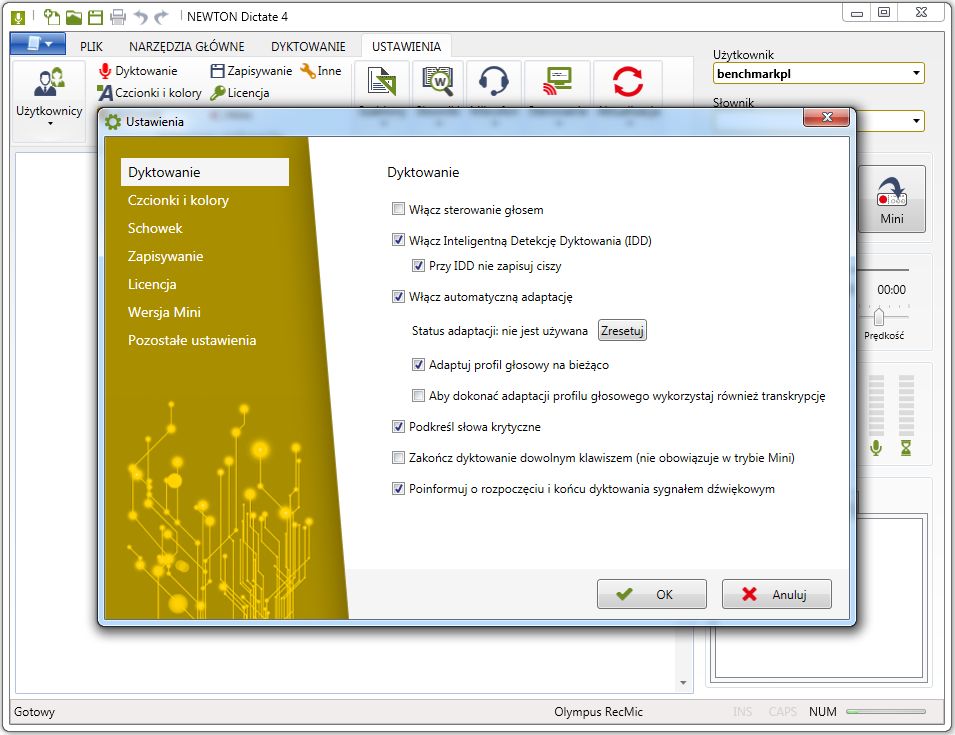Select Dyktowanie in the settings sidebar

coord(205,172)
